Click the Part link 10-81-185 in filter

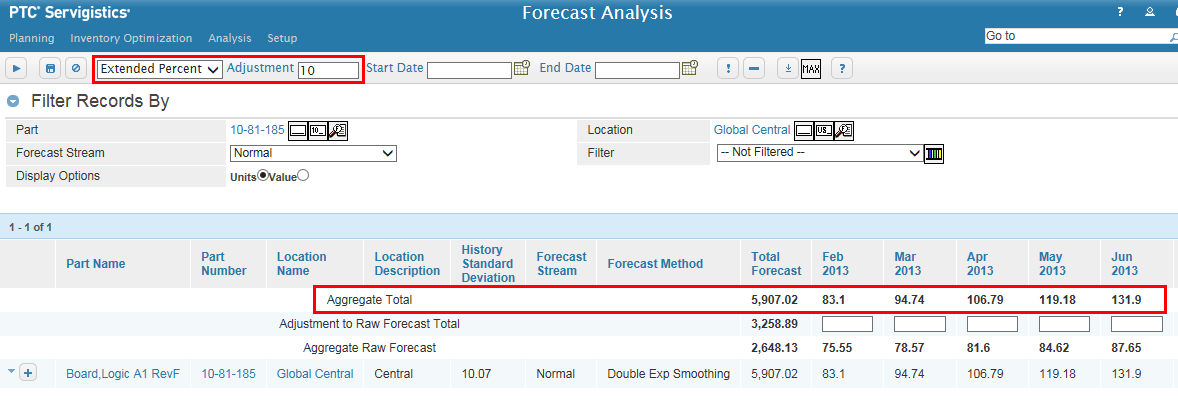tap(257, 130)
